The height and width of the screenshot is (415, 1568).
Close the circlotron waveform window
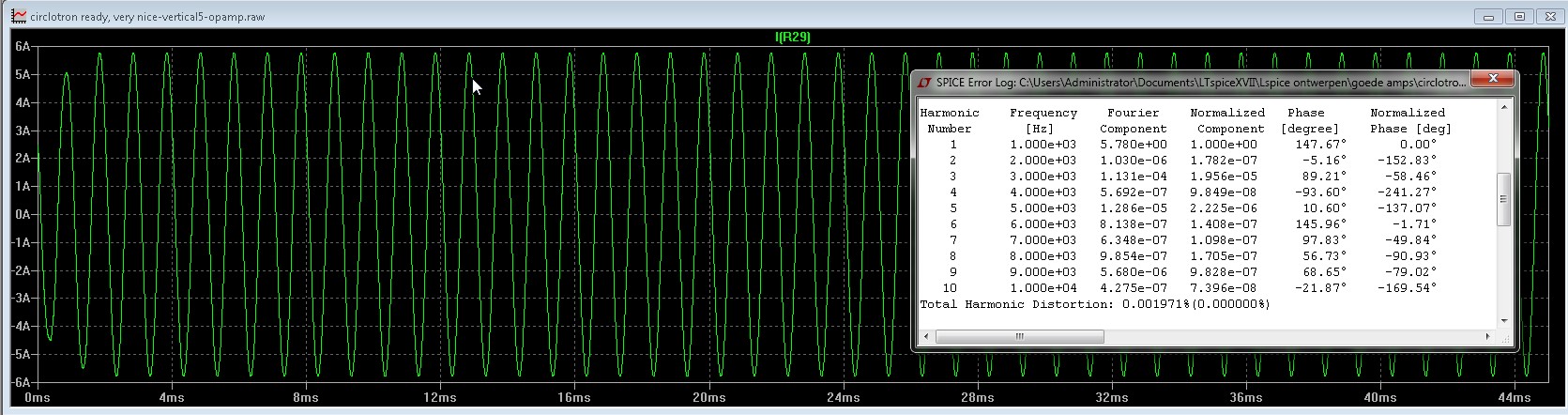1550,16
